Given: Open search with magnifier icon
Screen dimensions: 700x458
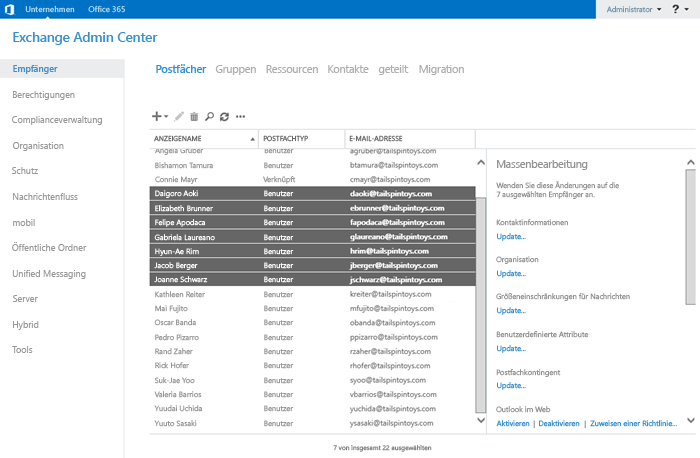Looking at the screenshot, I should pyautogui.click(x=209, y=116).
